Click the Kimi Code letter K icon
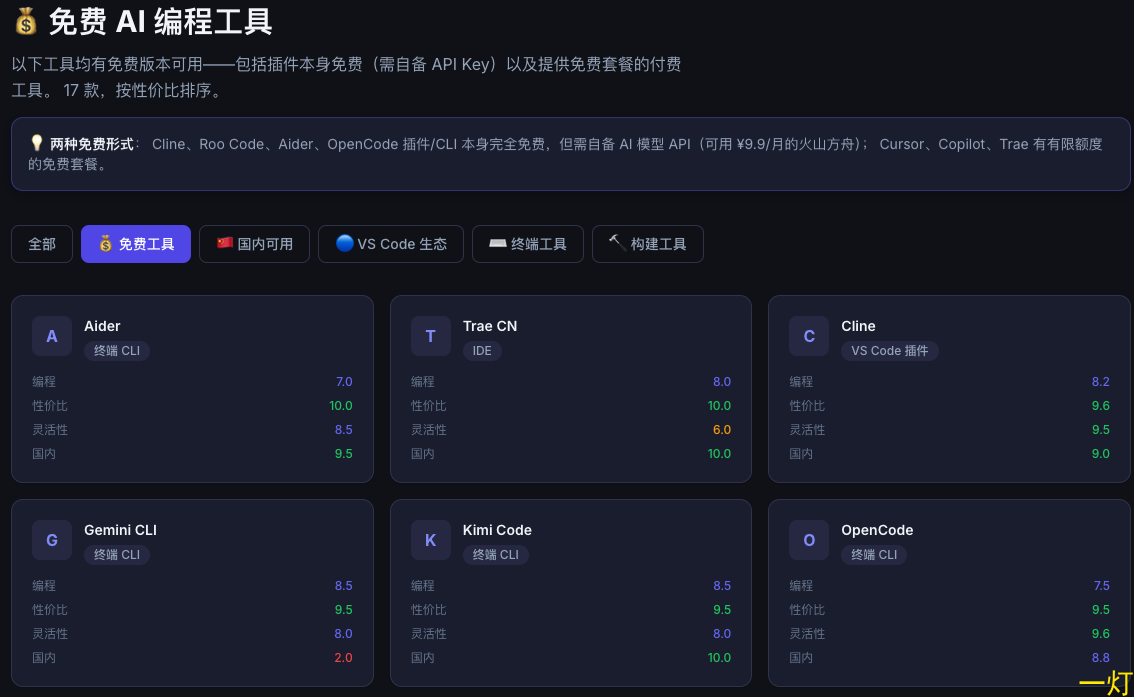Viewport: 1134px width, 697px height. pos(430,540)
